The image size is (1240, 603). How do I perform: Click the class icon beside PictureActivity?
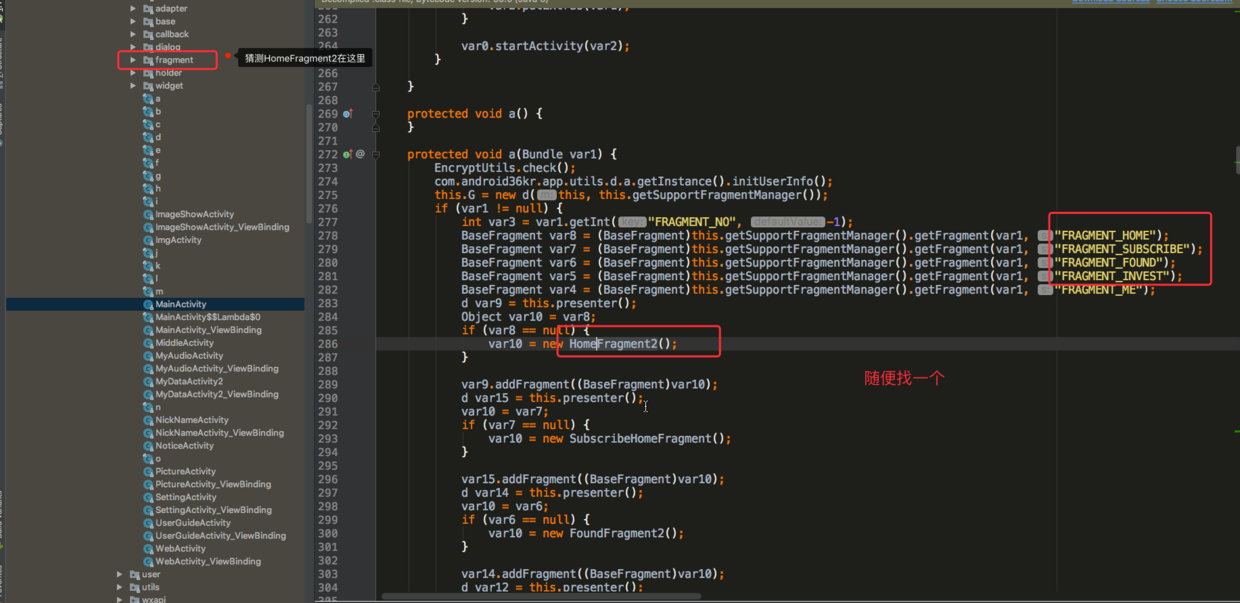click(x=148, y=472)
